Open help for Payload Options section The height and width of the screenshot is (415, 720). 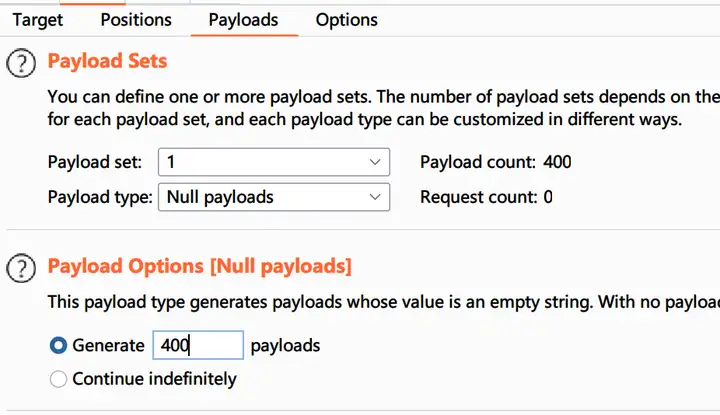[21, 268]
